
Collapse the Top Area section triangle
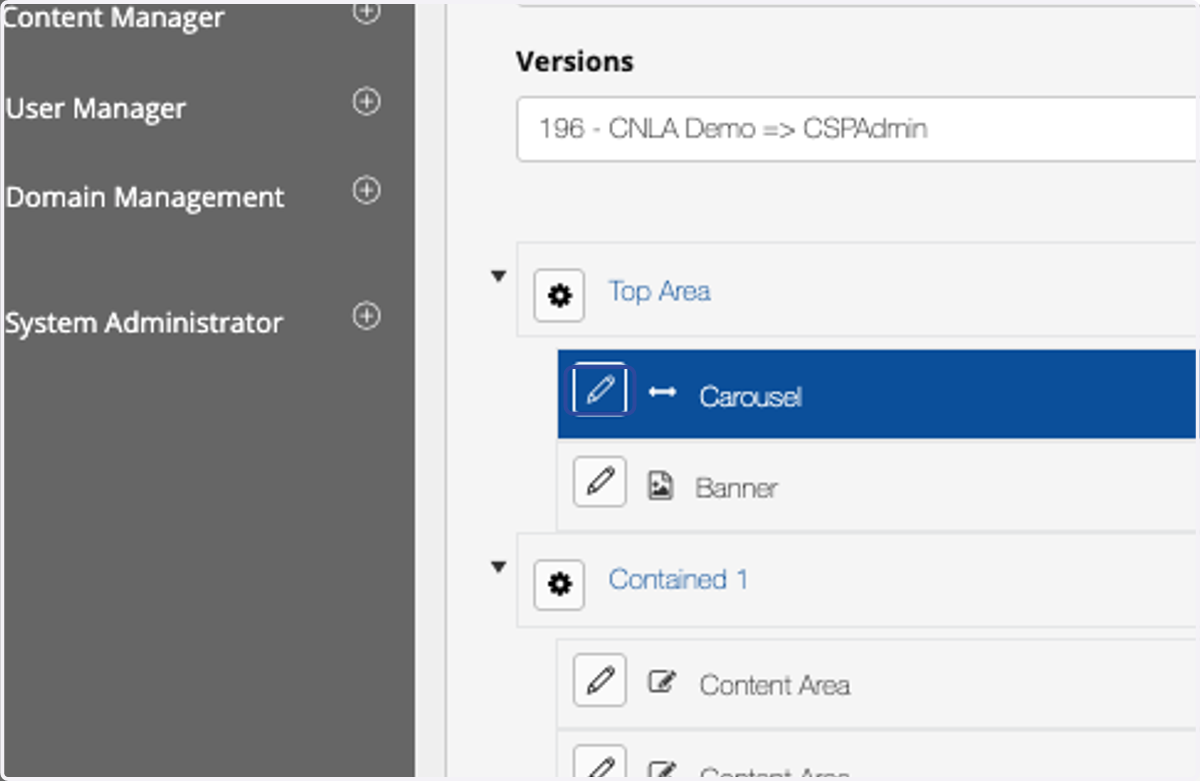tap(498, 276)
